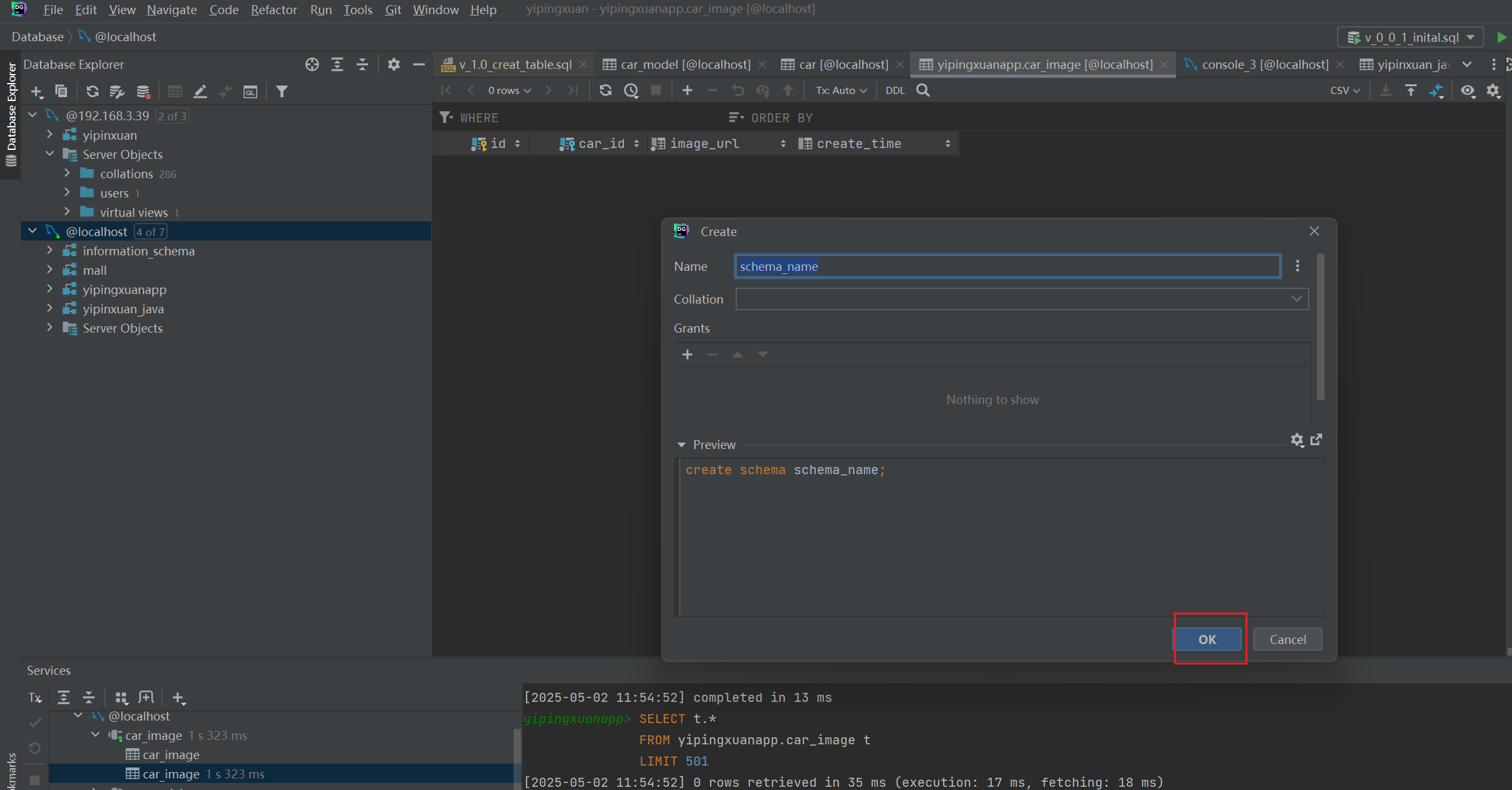Image resolution: width=1512 pixels, height=790 pixels.
Task: Open preview in external editor icon
Action: pos(1316,439)
